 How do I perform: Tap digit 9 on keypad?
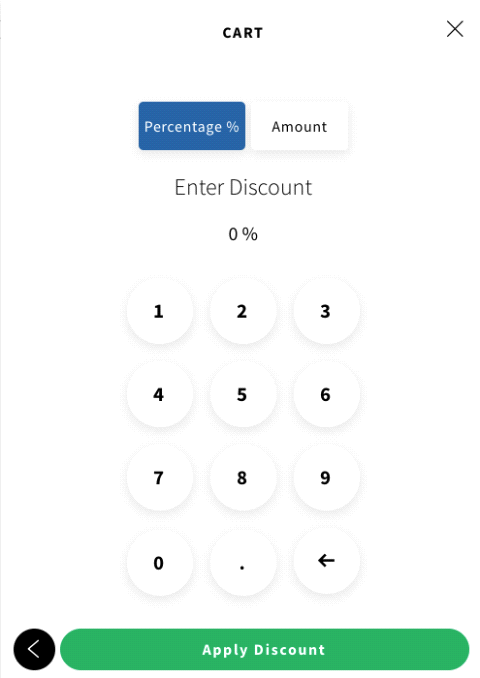click(x=326, y=477)
